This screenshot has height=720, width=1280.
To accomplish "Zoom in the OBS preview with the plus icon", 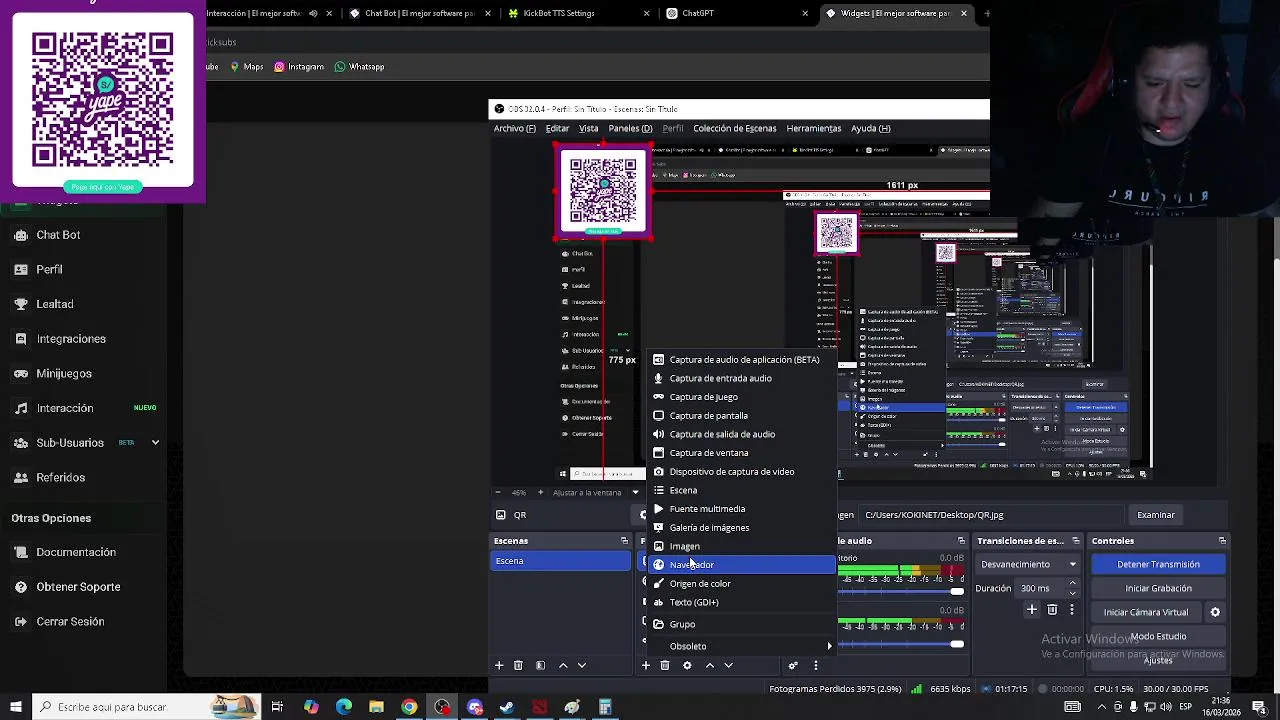I will [541, 492].
